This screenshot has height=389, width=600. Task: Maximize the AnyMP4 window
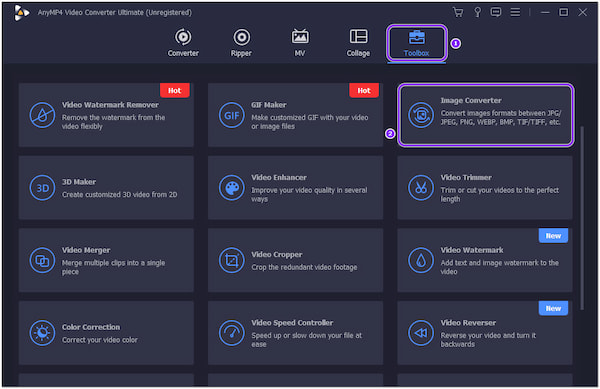click(x=564, y=12)
